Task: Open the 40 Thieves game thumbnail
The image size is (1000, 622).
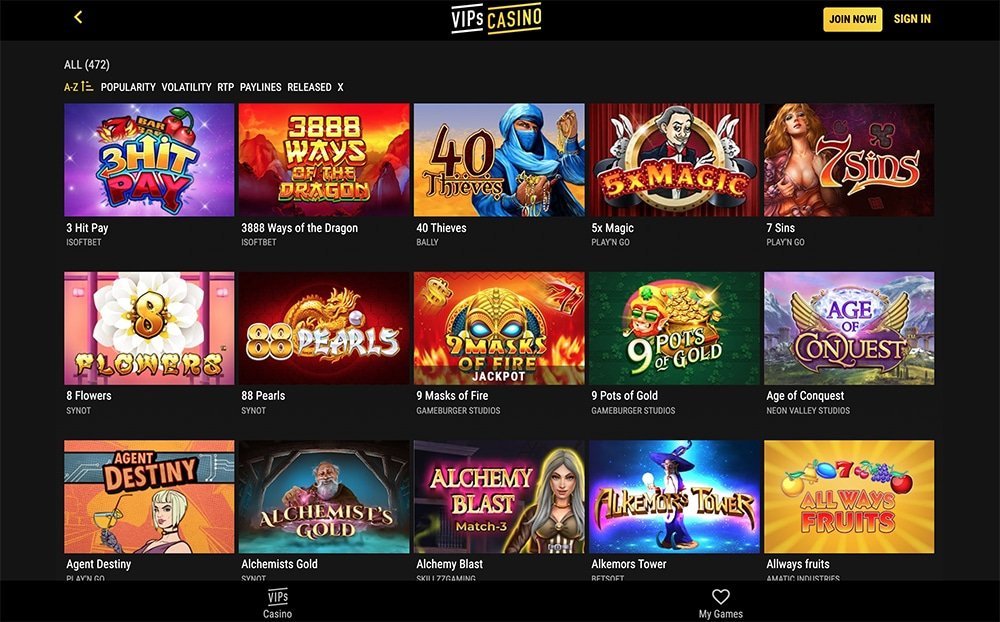Action: coord(499,159)
